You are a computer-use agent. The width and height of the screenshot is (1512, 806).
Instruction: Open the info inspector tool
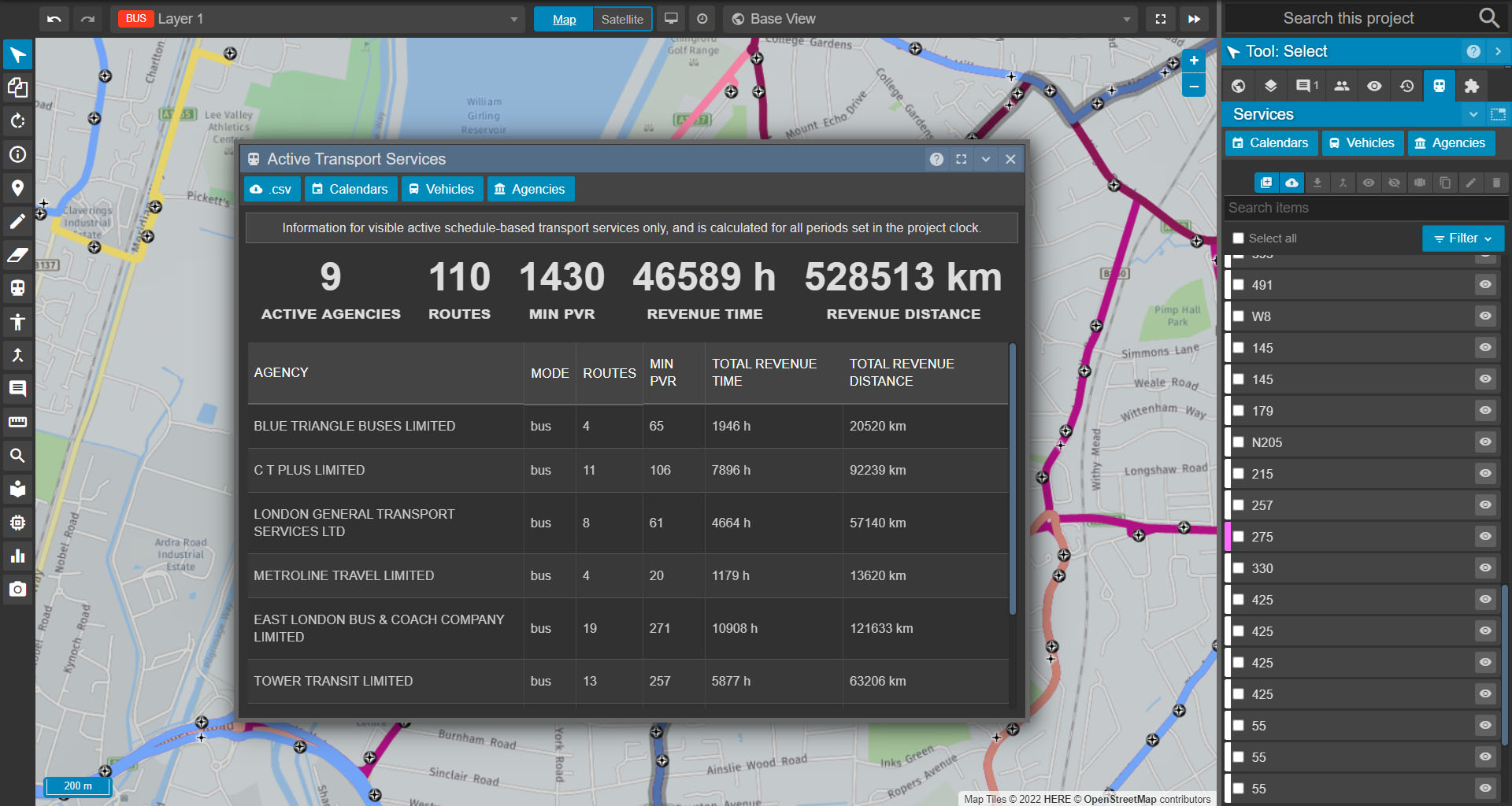tap(17, 154)
